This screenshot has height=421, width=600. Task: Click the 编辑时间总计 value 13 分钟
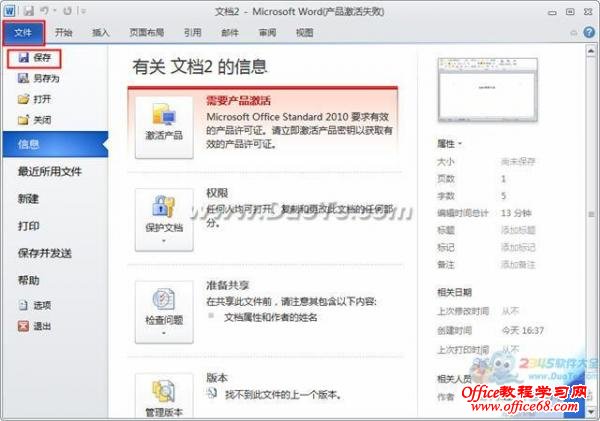point(516,213)
